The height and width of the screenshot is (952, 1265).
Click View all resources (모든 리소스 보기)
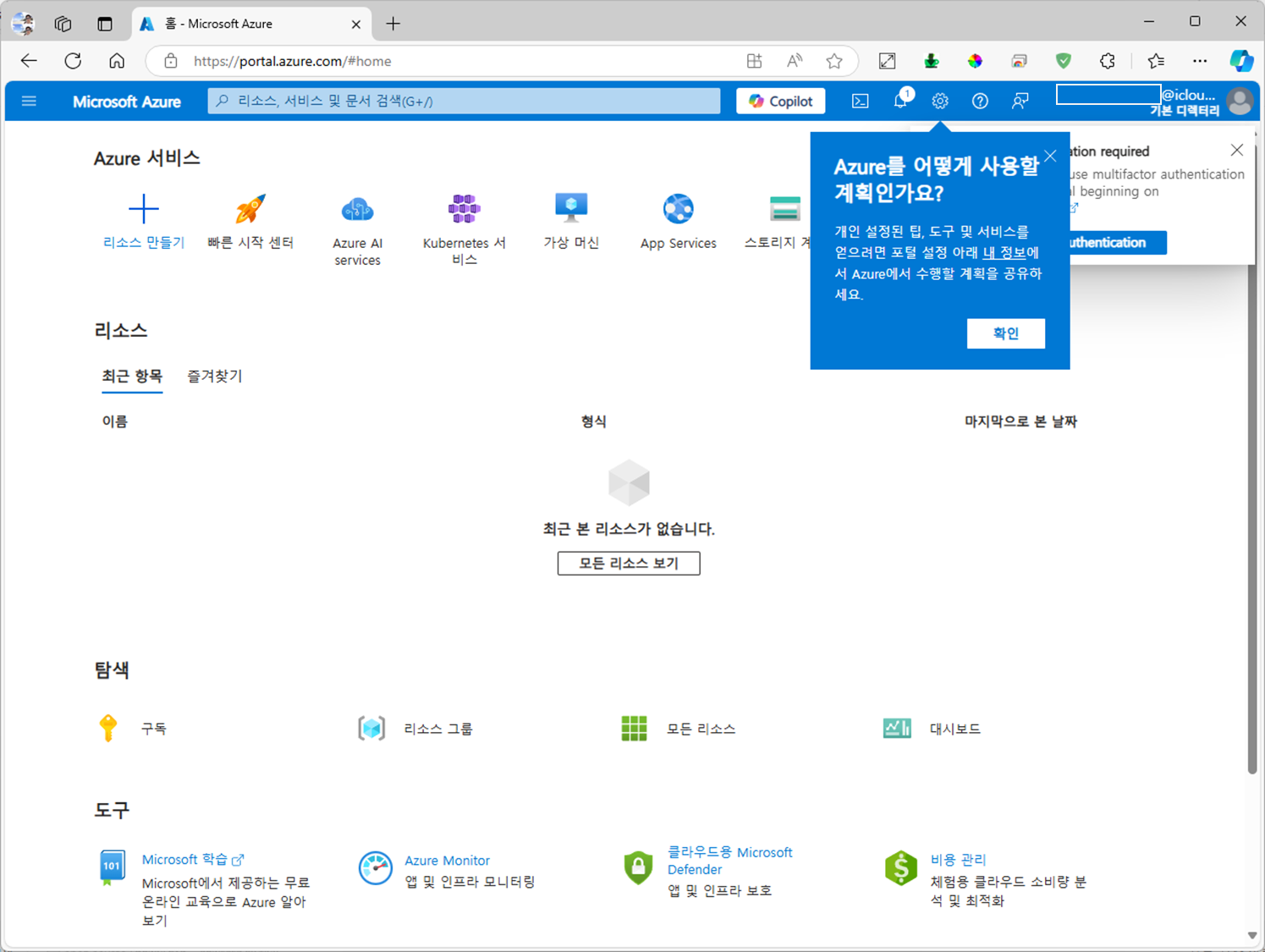(x=629, y=564)
